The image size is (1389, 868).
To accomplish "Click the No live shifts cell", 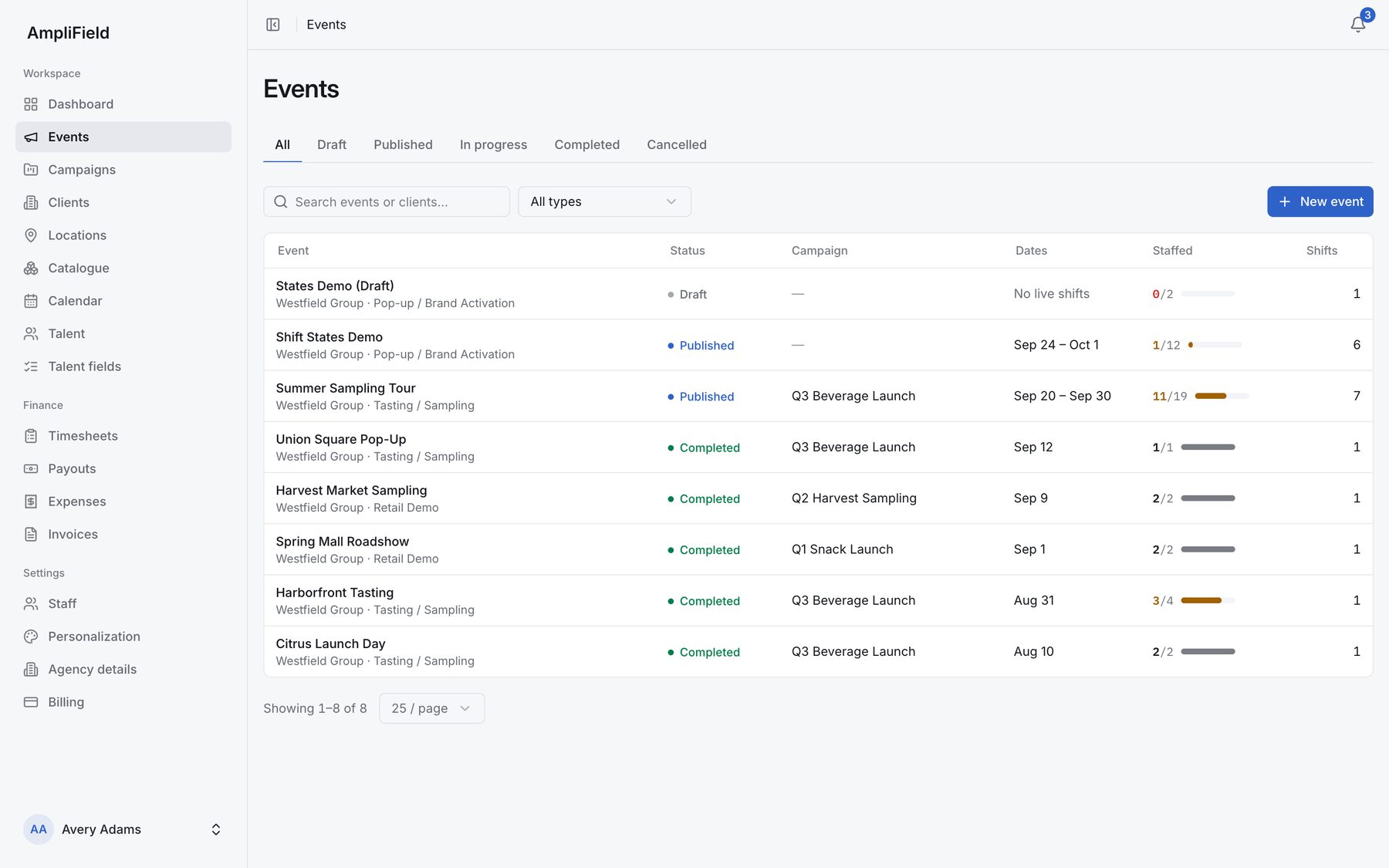I will pyautogui.click(x=1052, y=294).
